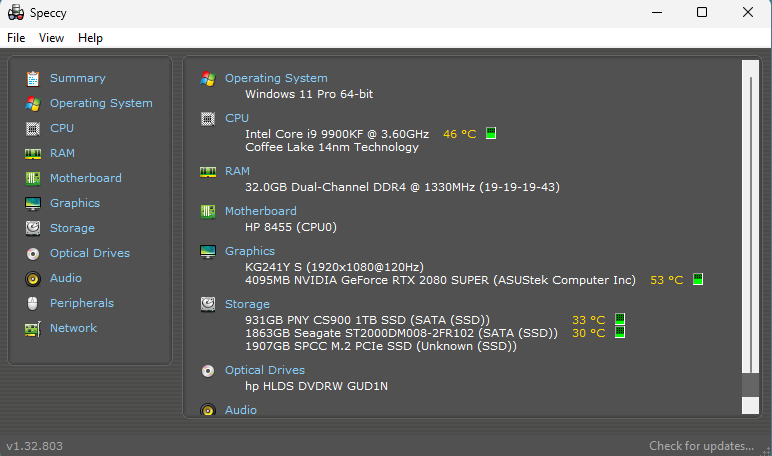Screen dimensions: 772x456
Task: Select Operating System in the sidebar
Action: point(101,103)
